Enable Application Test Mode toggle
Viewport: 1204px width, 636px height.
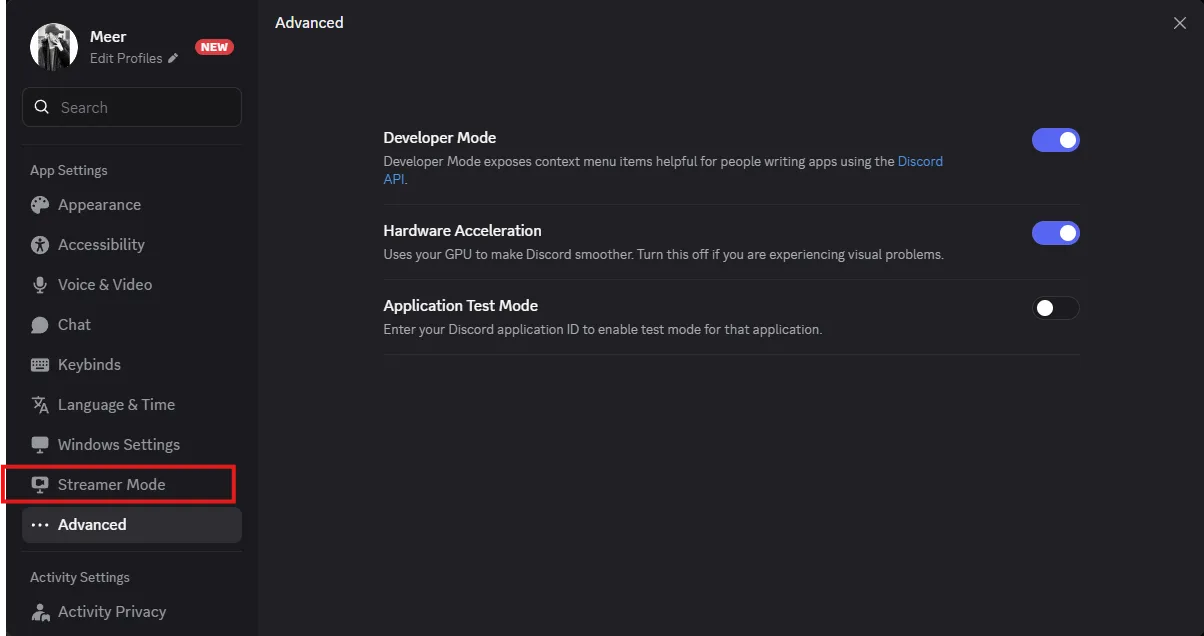point(1055,309)
